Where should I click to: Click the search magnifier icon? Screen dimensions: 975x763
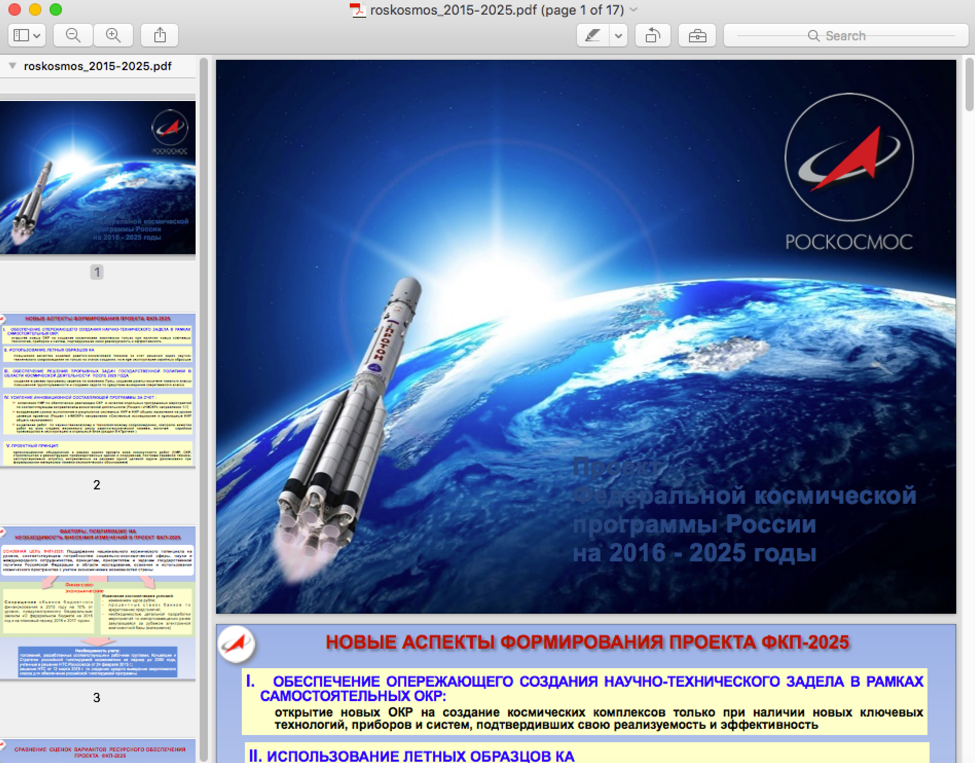[x=813, y=35]
